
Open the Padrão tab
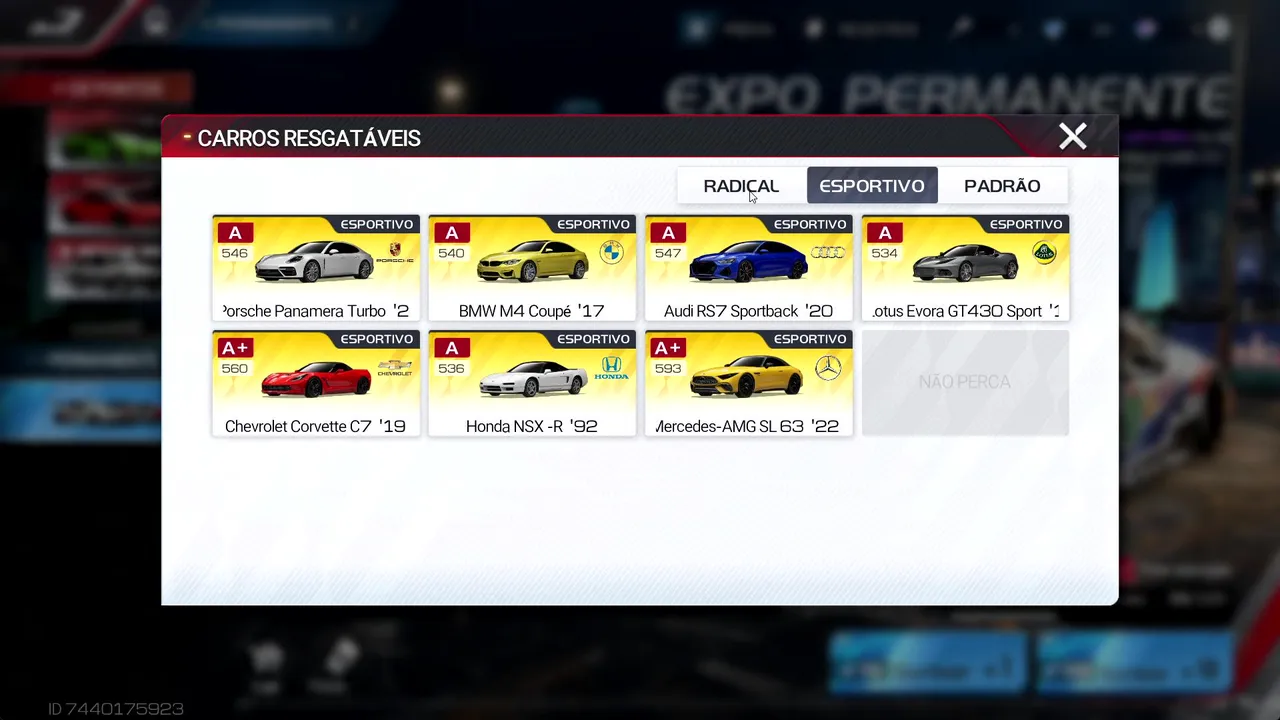(x=1002, y=186)
